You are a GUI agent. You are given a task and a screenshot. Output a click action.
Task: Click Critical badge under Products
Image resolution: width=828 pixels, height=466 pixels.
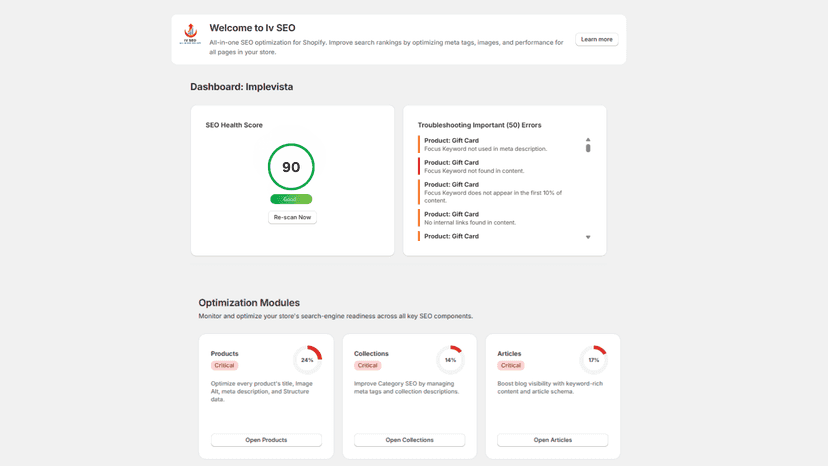(224, 366)
